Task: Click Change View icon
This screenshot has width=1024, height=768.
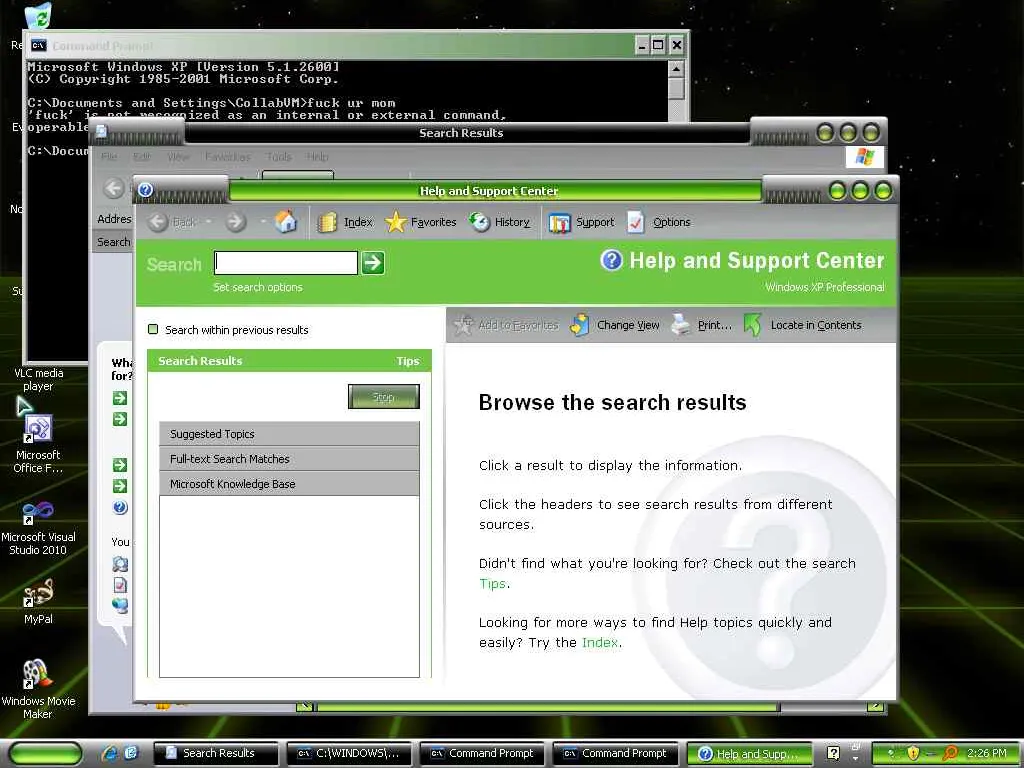Action: point(579,325)
